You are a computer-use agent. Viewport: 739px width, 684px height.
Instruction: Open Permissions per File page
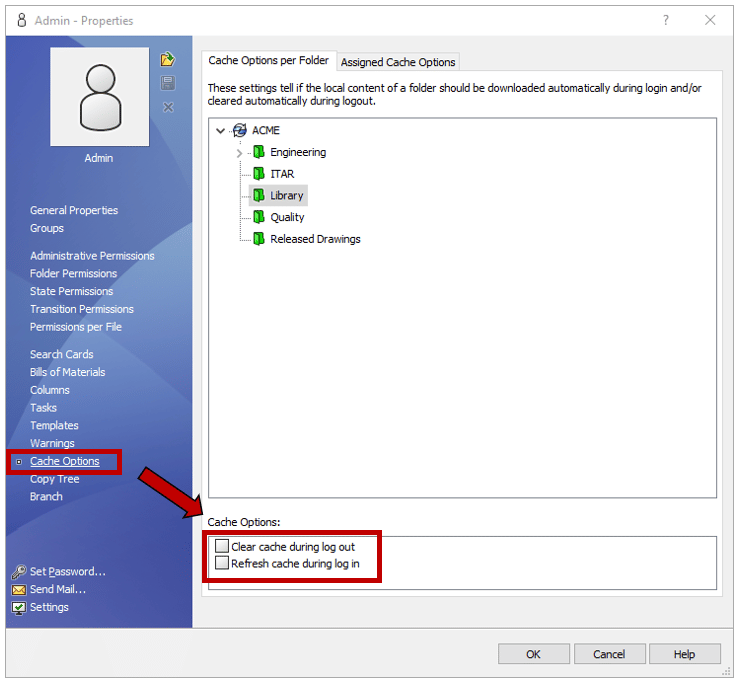[76, 327]
